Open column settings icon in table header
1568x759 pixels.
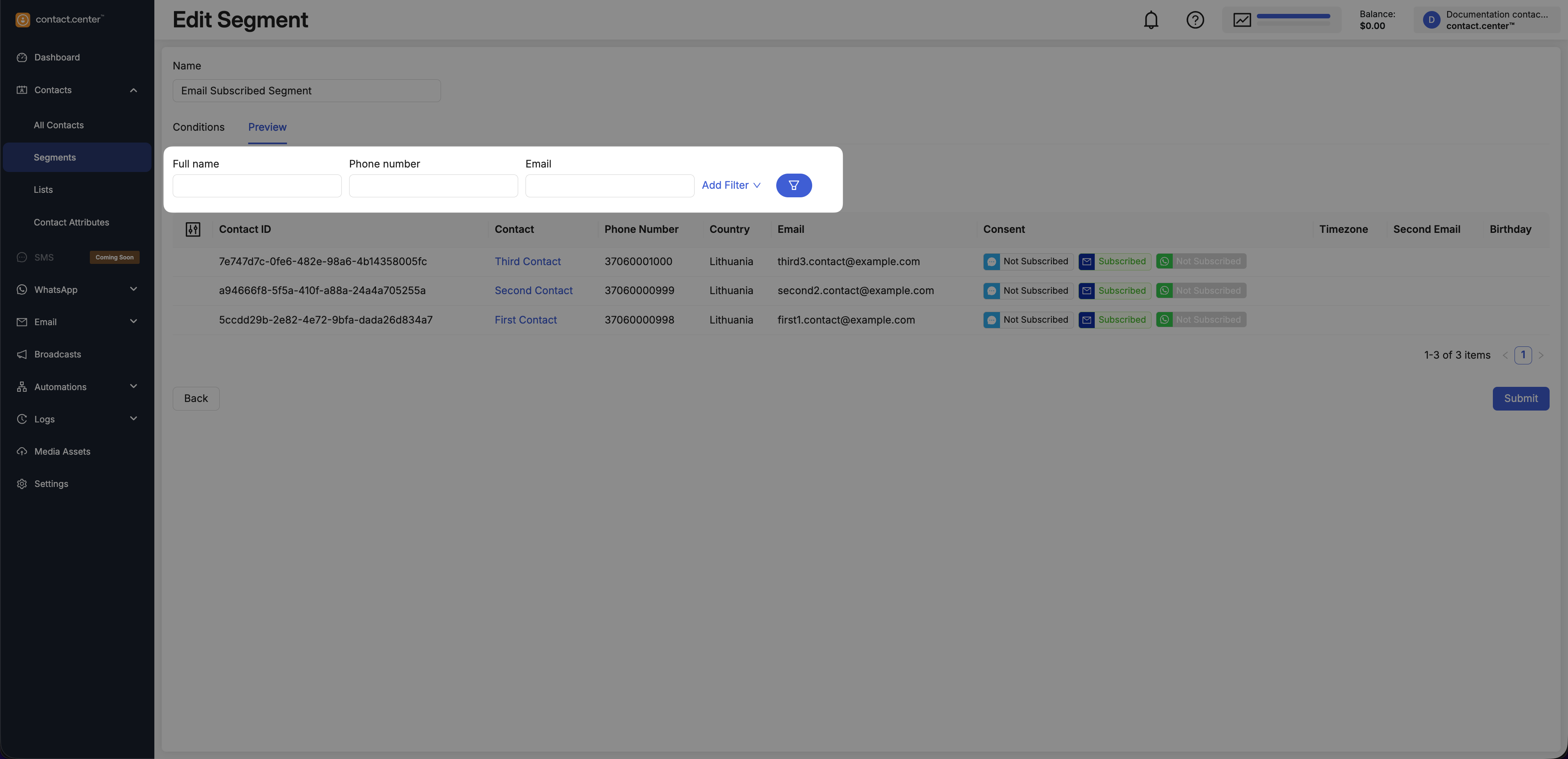[x=193, y=229]
